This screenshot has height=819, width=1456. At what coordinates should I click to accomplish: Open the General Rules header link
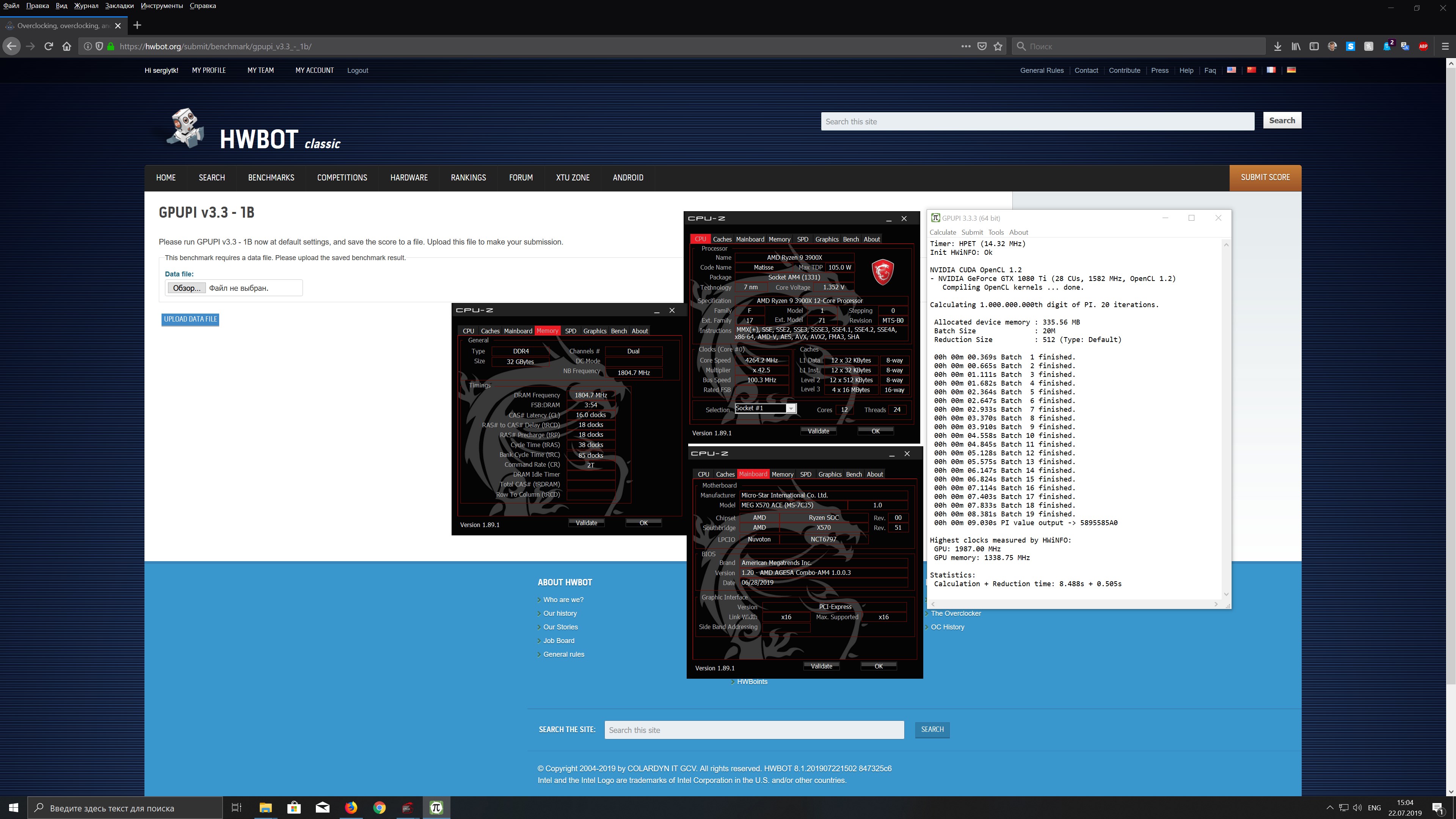click(1042, 71)
